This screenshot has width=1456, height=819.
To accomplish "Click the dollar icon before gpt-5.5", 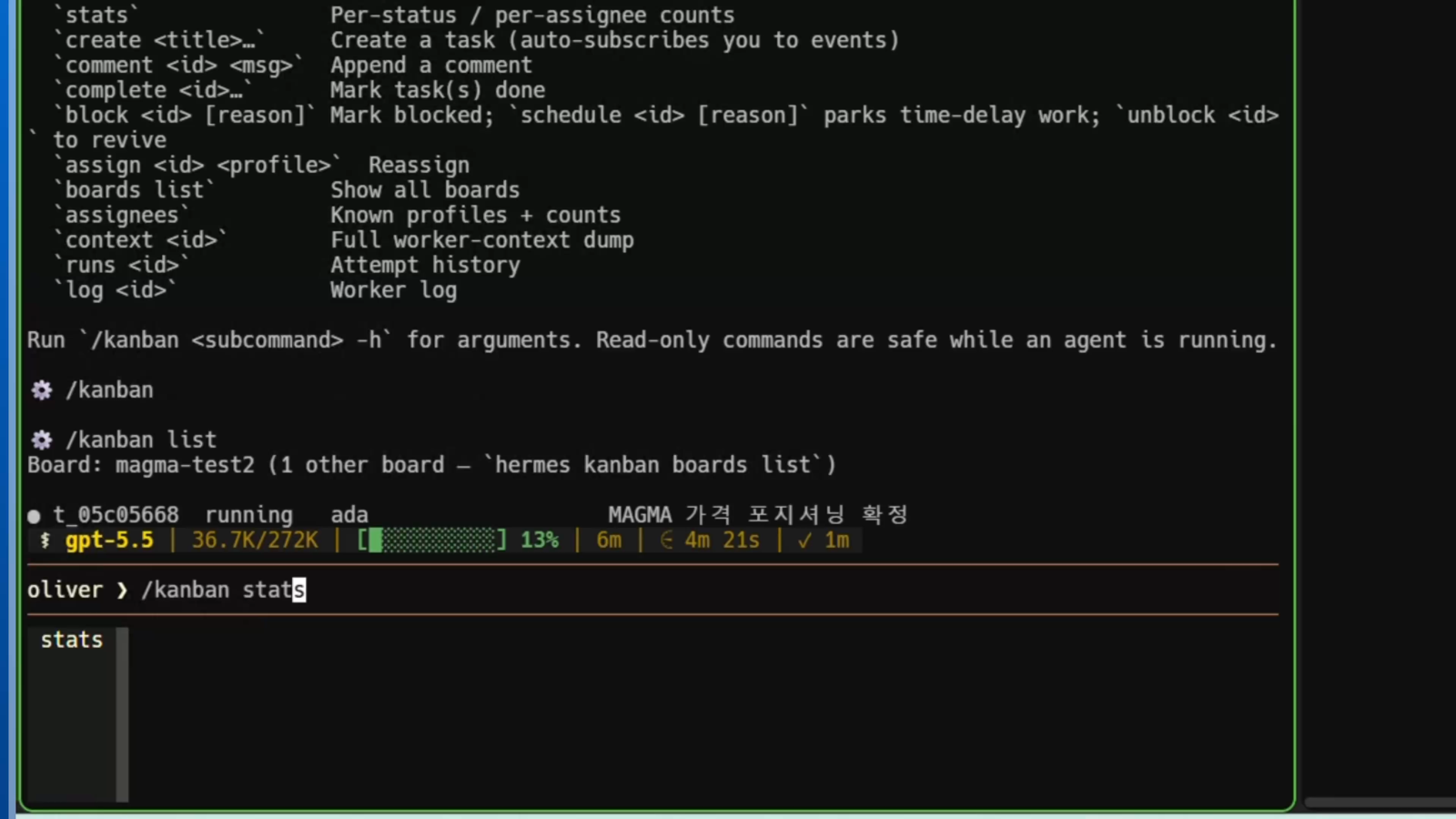I will [45, 541].
